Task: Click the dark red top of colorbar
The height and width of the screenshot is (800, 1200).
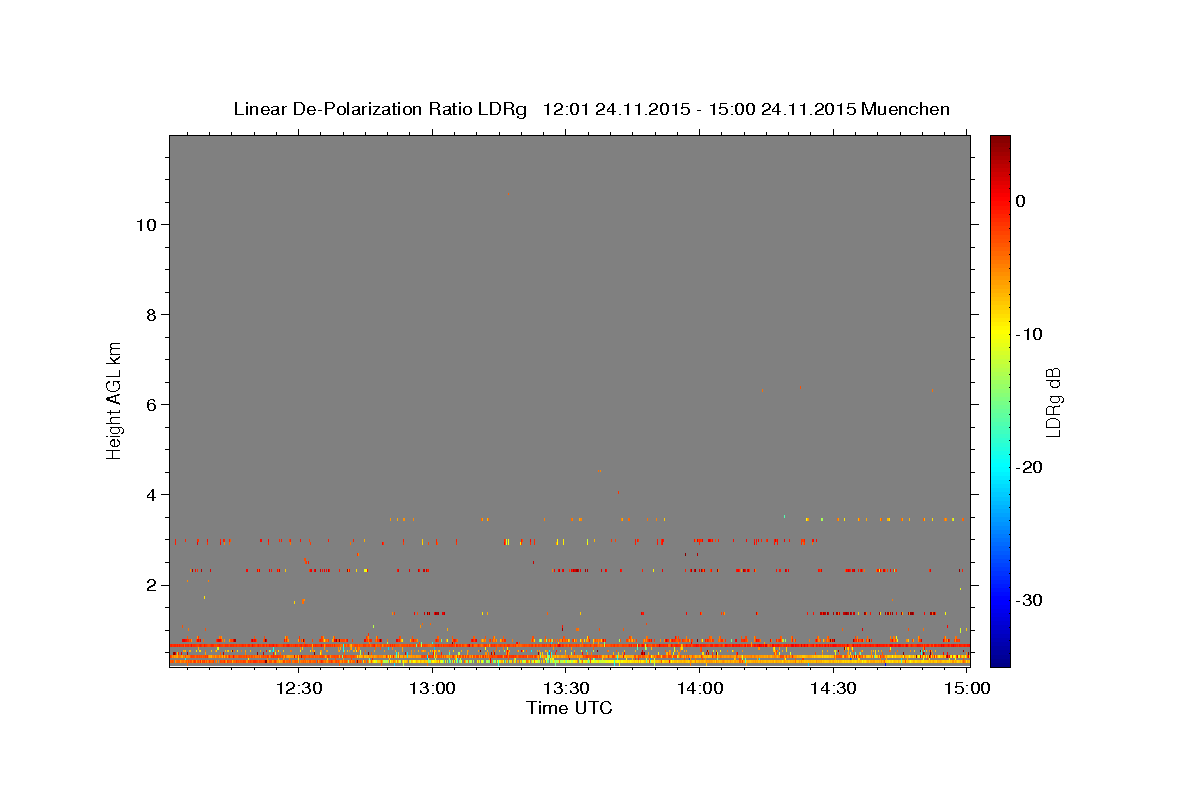Action: pyautogui.click(x=1000, y=142)
